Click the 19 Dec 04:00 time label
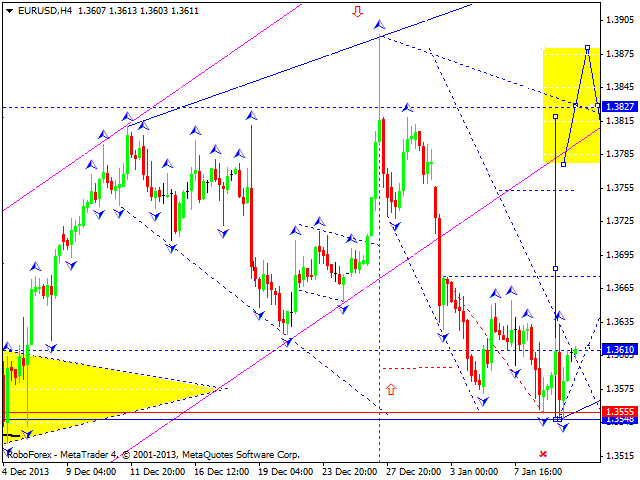This screenshot has height=480, width=640. click(x=285, y=471)
